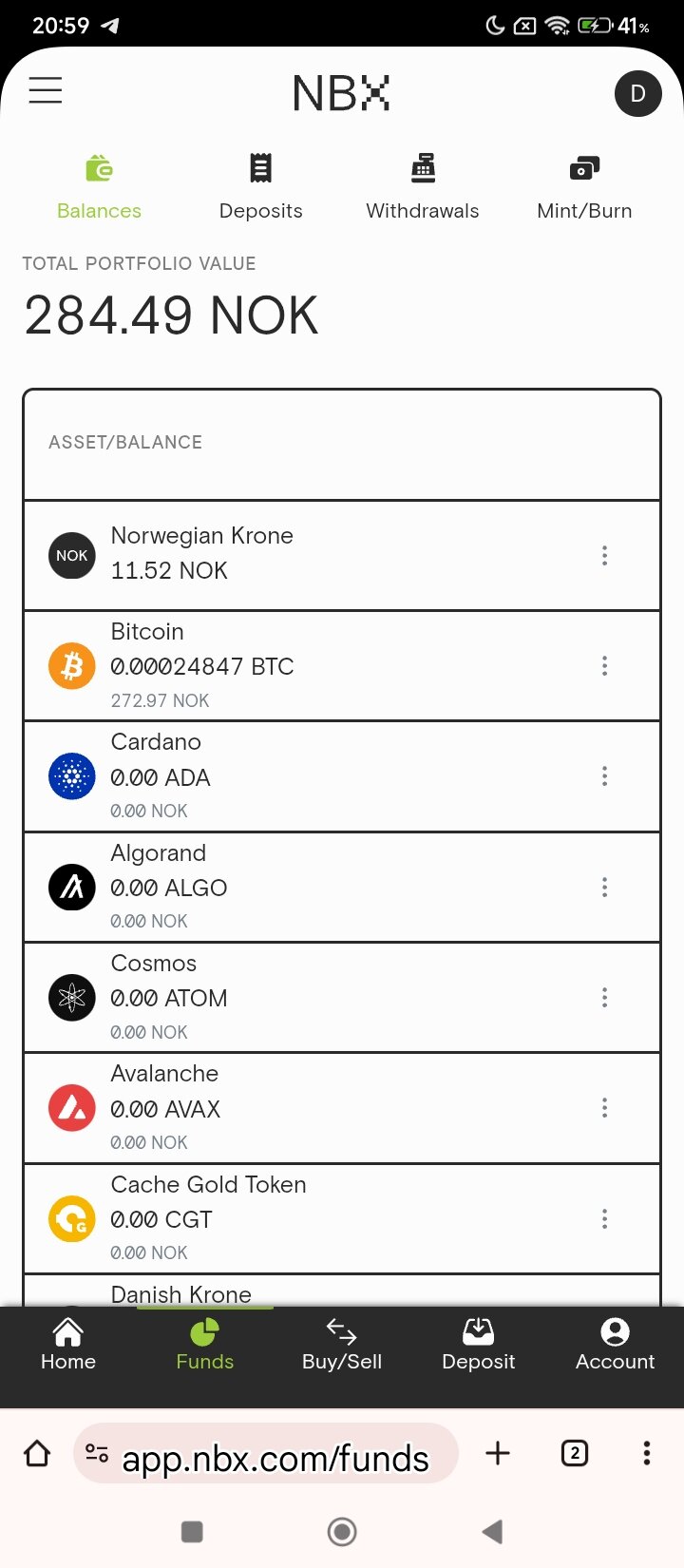684x1568 pixels.
Task: Tap the Algorand asset logo
Action: tap(72, 888)
